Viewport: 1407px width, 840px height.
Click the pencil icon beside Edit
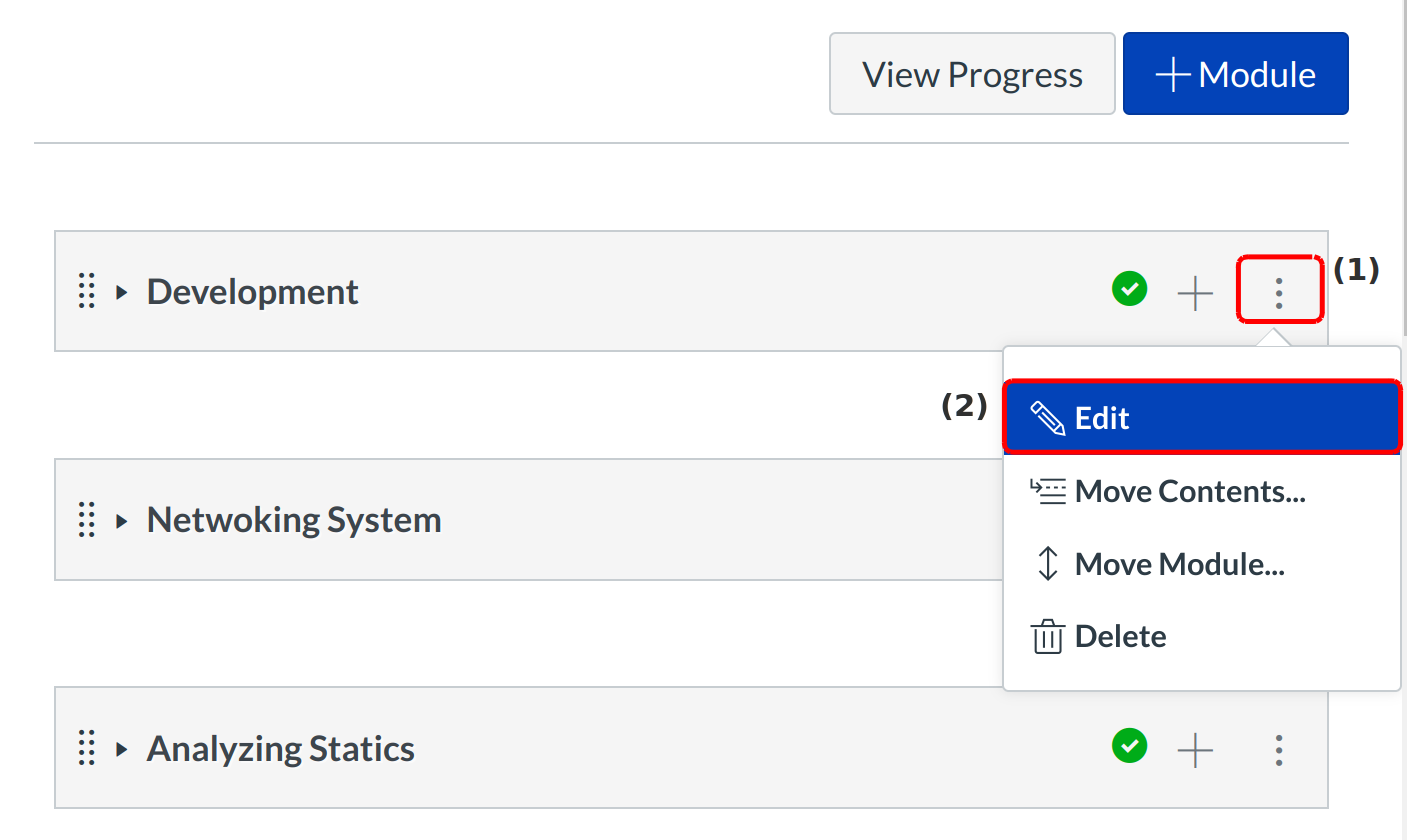(x=1047, y=418)
